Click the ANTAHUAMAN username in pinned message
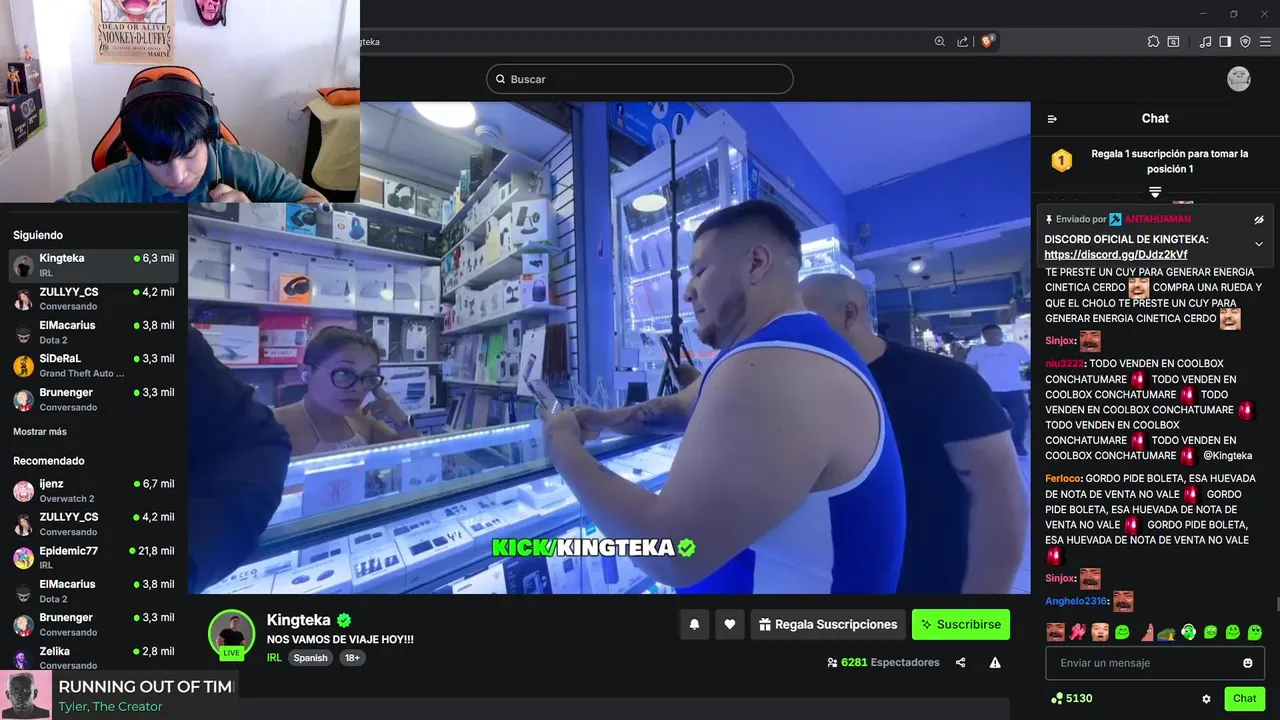 (1158, 219)
